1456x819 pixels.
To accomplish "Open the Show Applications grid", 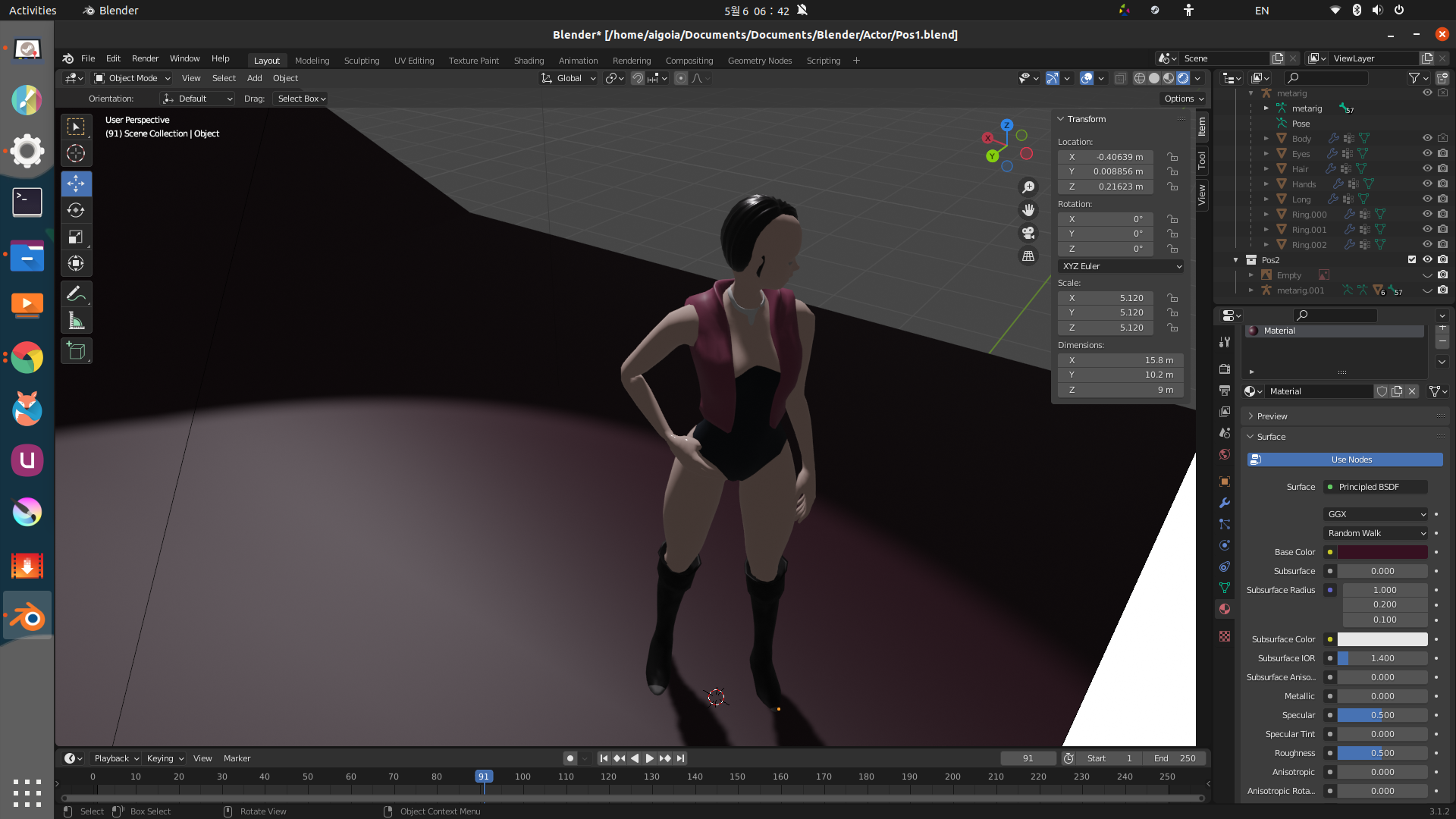I will [x=27, y=792].
